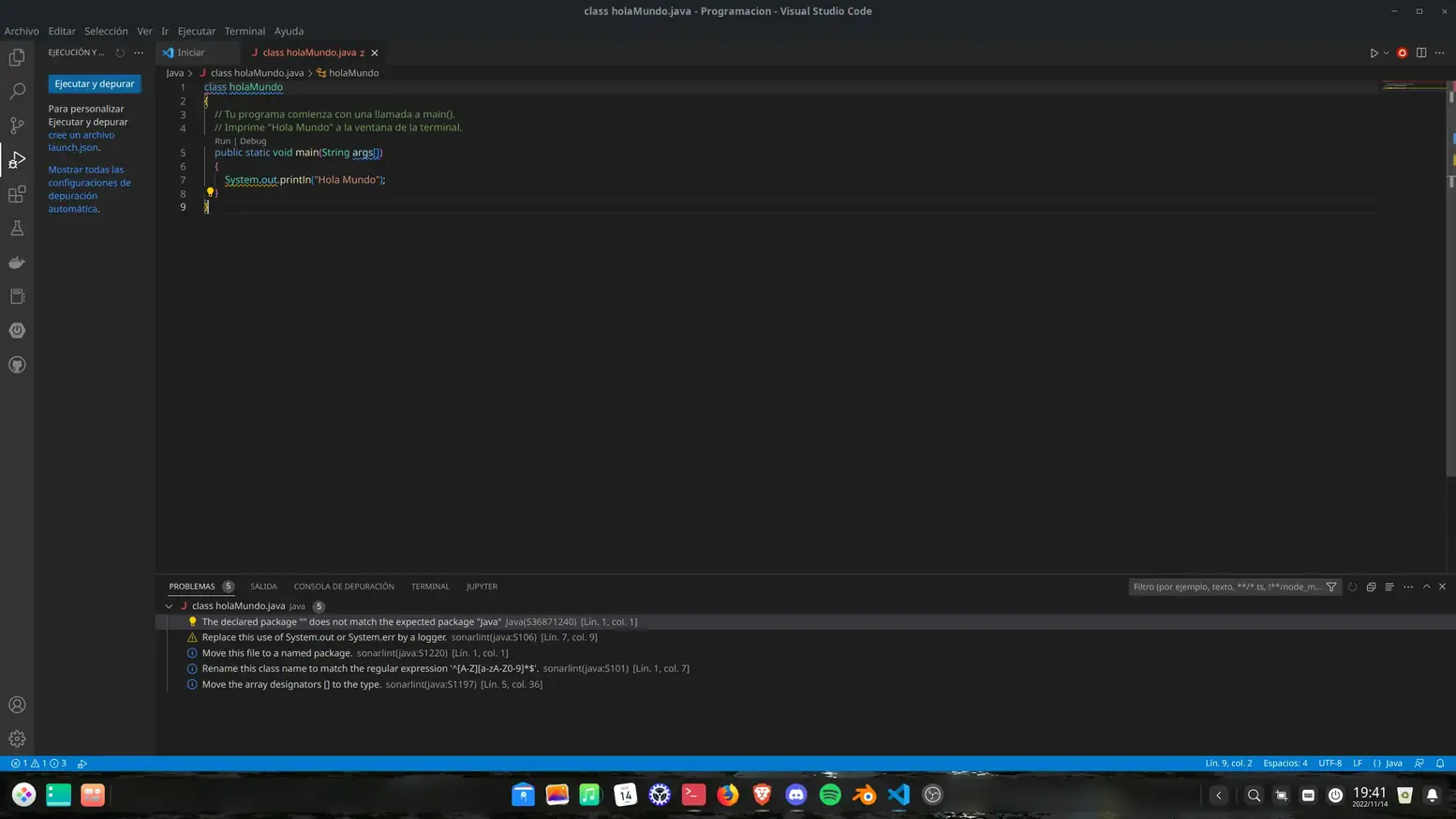Open the Docker view icon

coord(17,262)
